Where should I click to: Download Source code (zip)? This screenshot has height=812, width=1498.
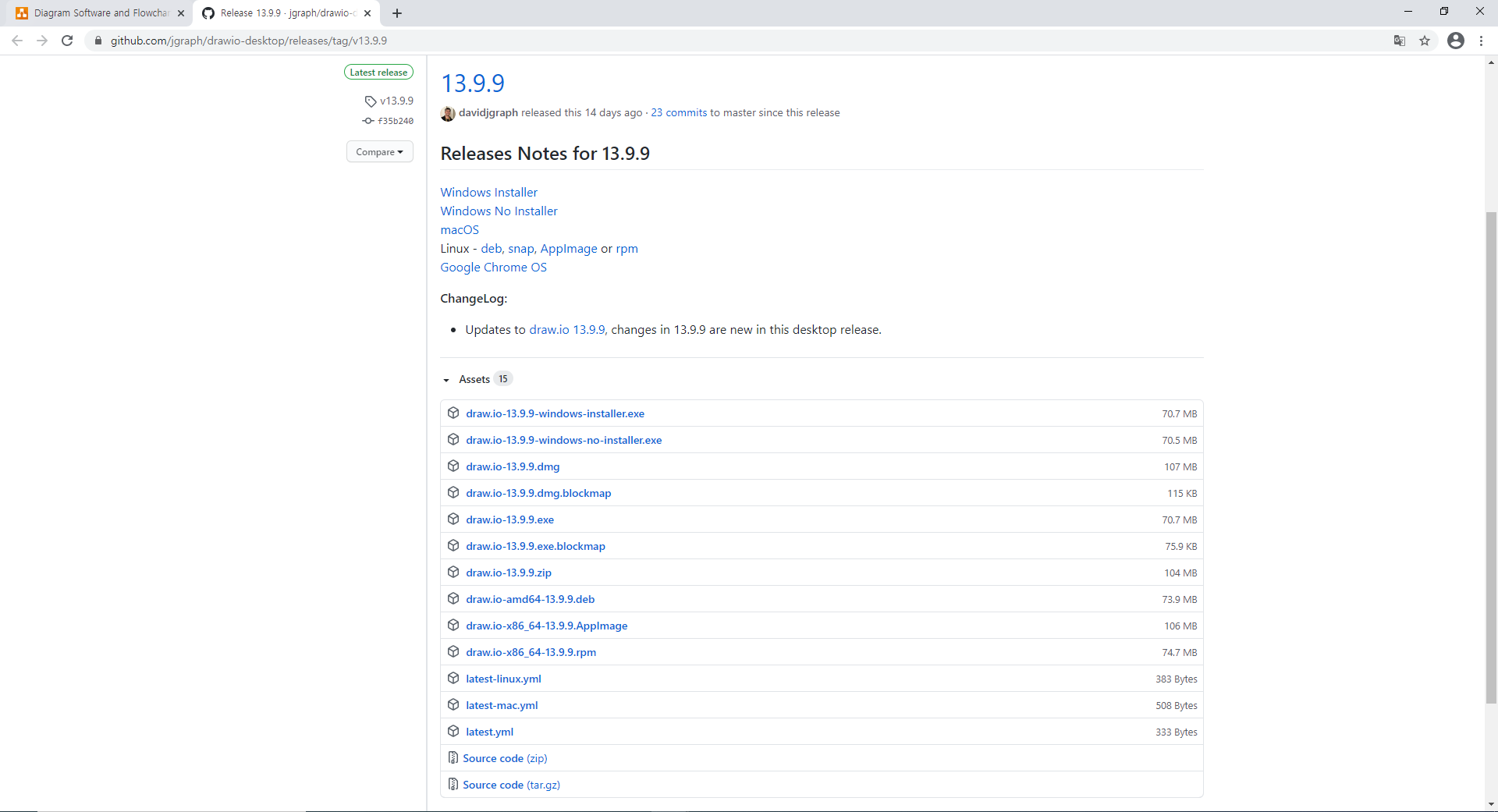coord(506,758)
